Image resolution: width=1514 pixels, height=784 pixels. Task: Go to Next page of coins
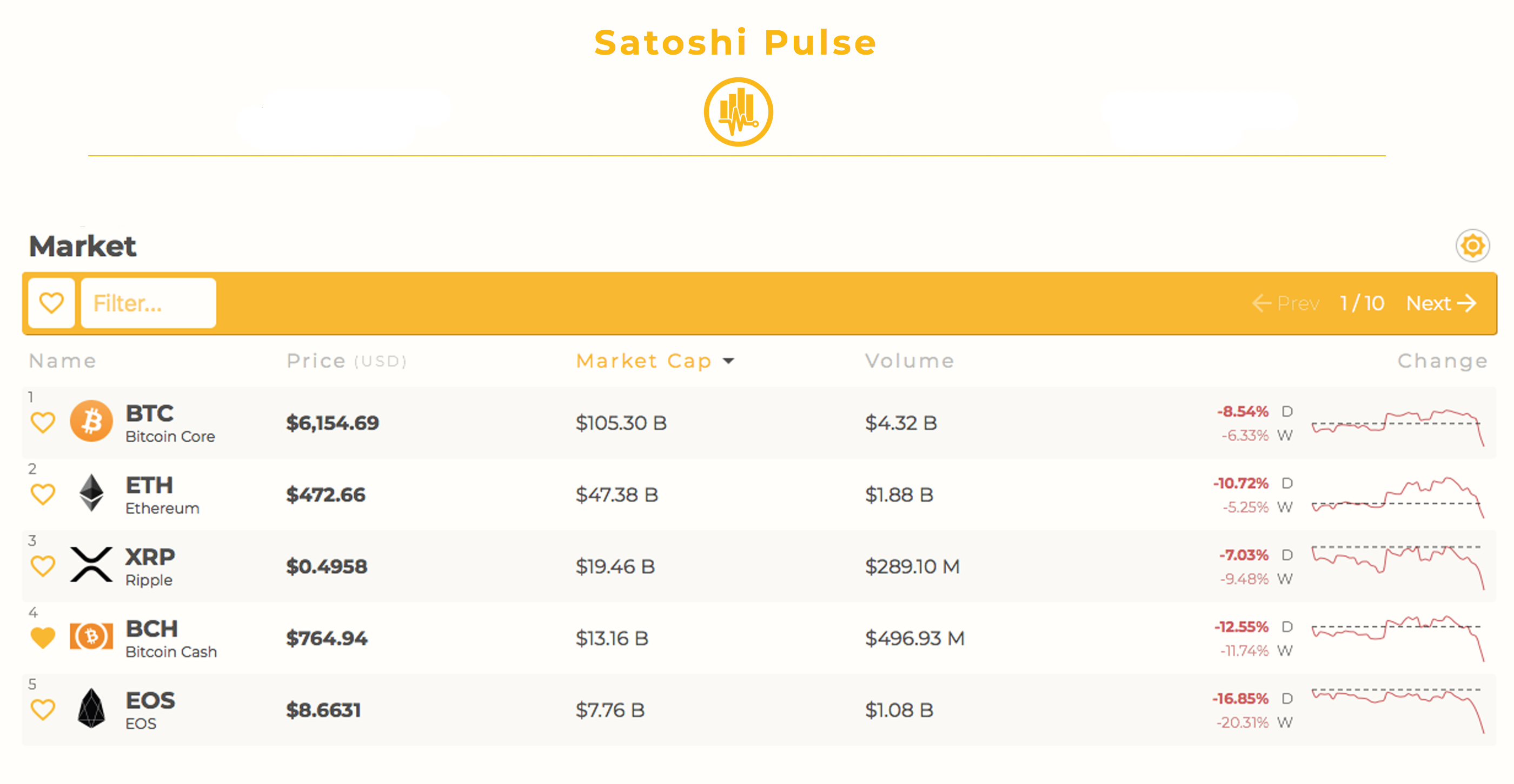[x=1441, y=303]
